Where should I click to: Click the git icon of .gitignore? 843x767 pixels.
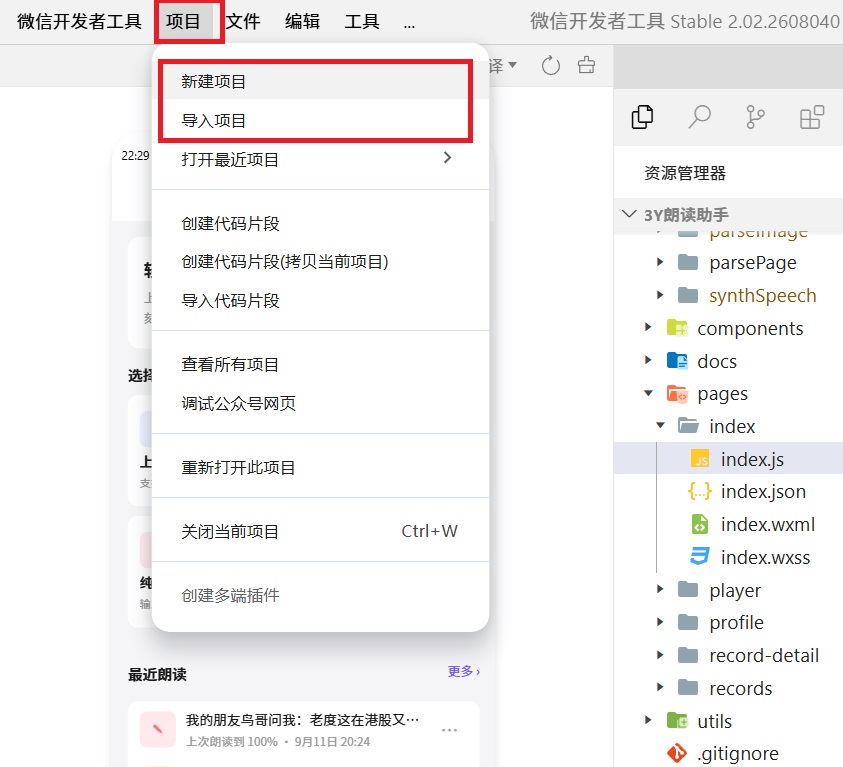pos(677,753)
